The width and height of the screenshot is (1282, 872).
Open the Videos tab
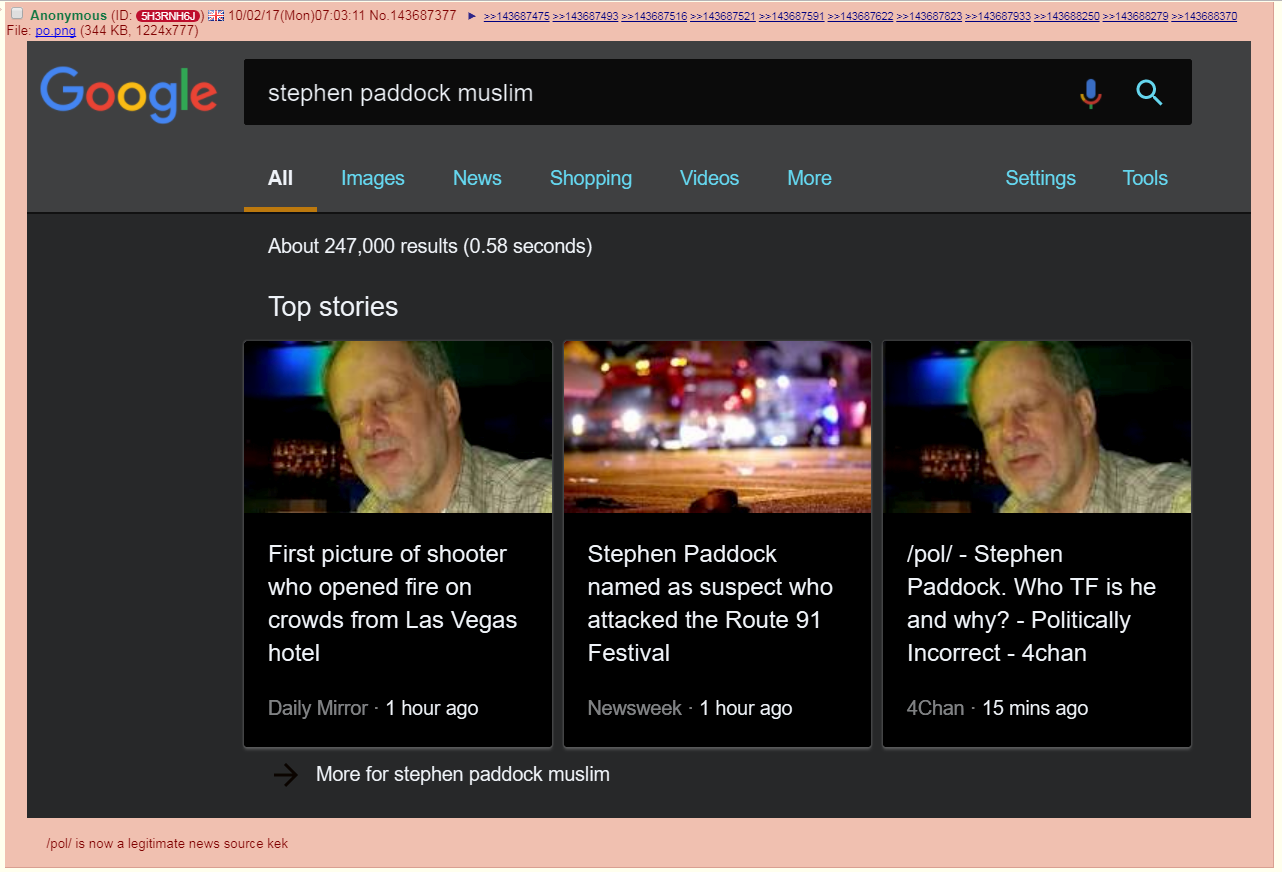pyautogui.click(x=709, y=178)
